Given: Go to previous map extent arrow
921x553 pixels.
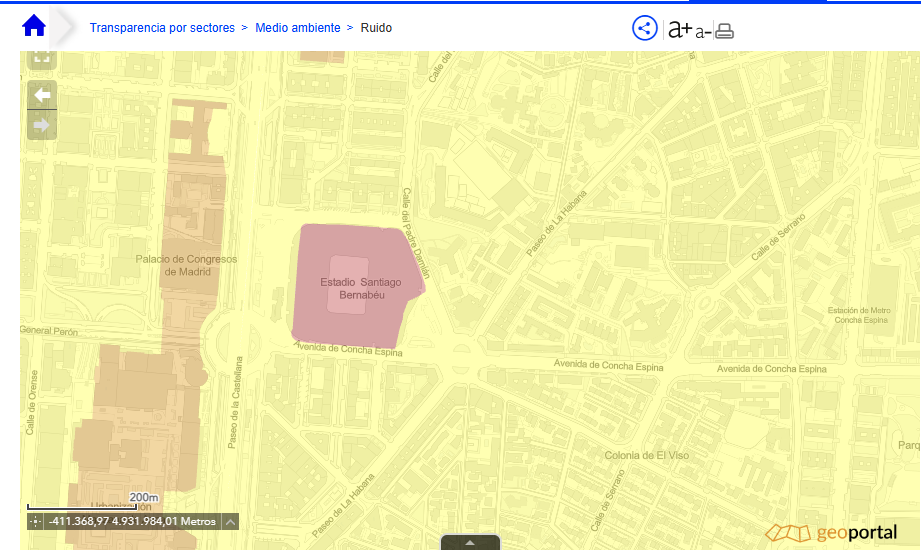Looking at the screenshot, I should click(x=42, y=95).
